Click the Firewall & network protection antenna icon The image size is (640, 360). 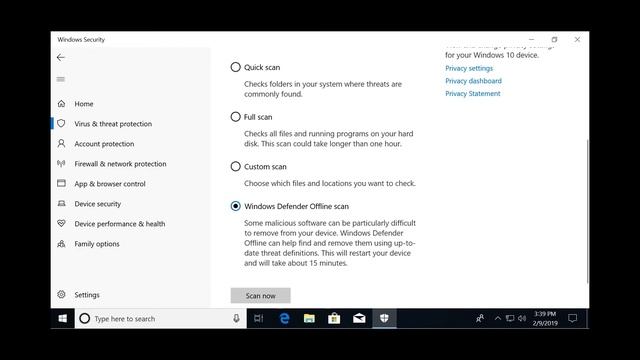pos(61,164)
